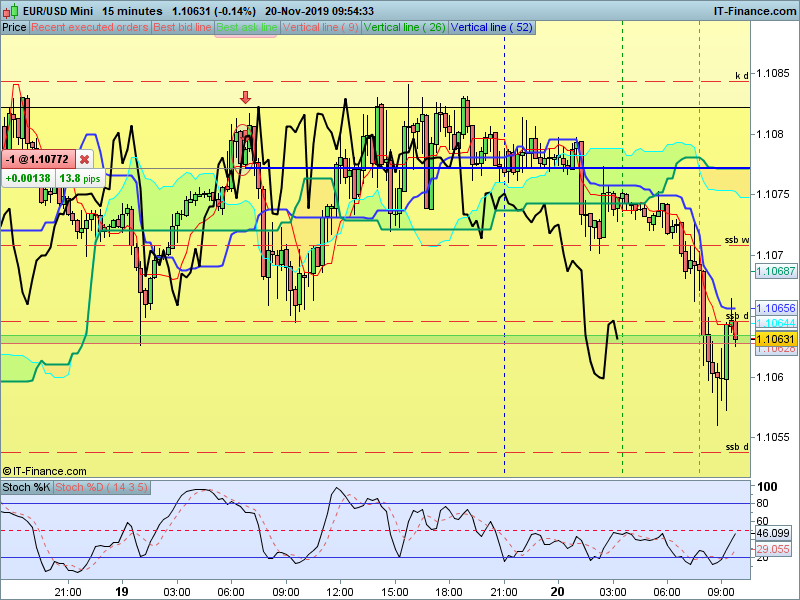Click the cyan 1.10644 price tag
Image resolution: width=800 pixels, height=600 pixels.
[775, 323]
